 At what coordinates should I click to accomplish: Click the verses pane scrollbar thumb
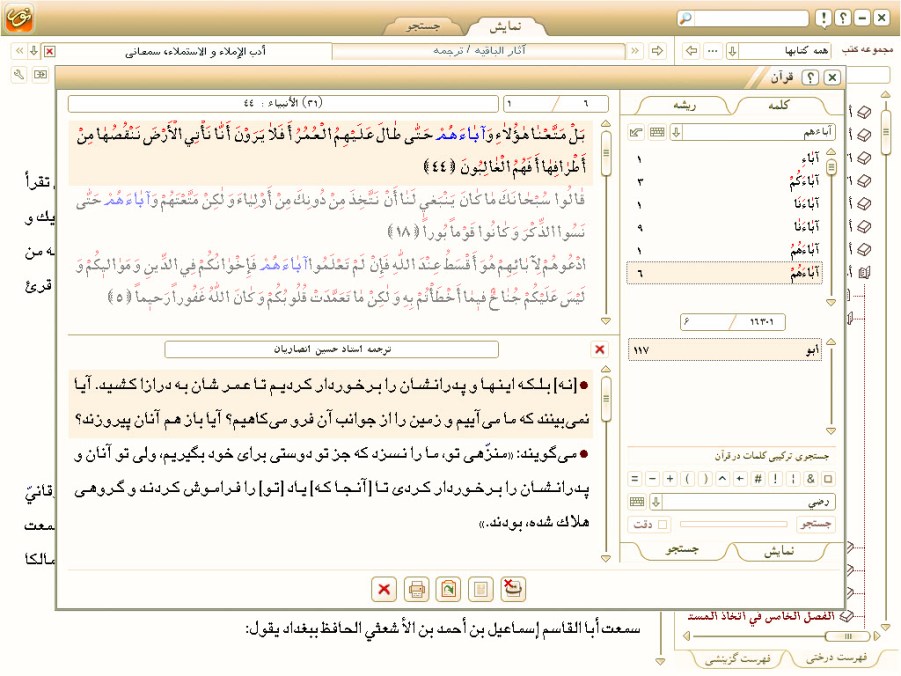pos(606,153)
